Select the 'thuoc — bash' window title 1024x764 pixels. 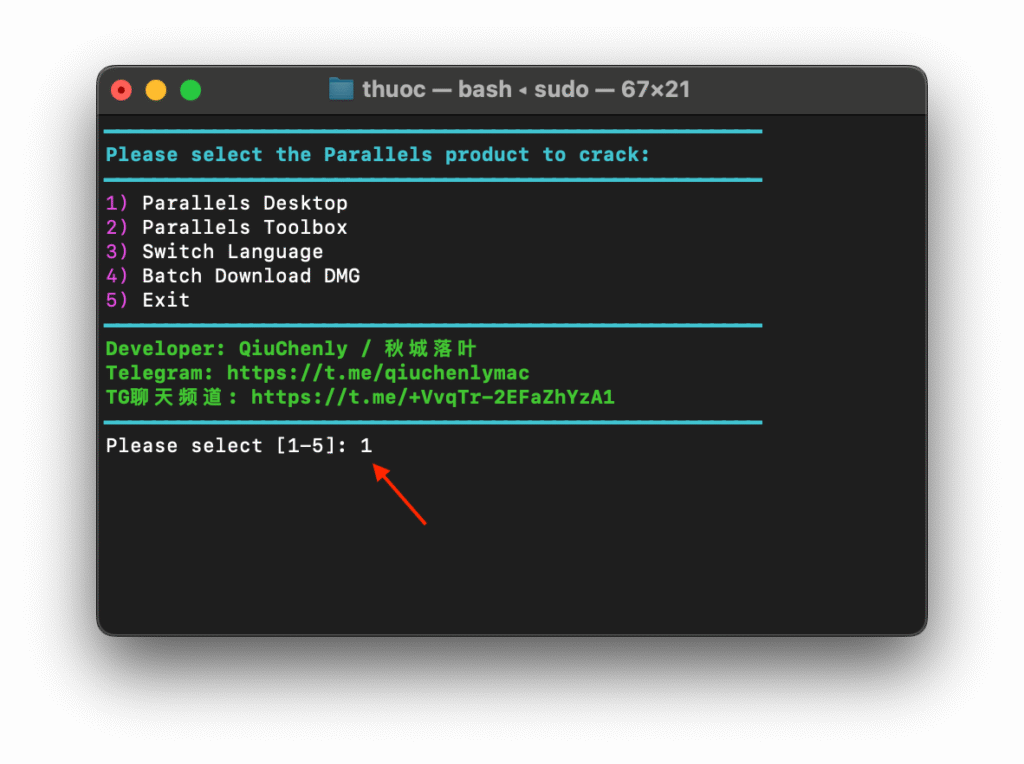click(x=438, y=89)
